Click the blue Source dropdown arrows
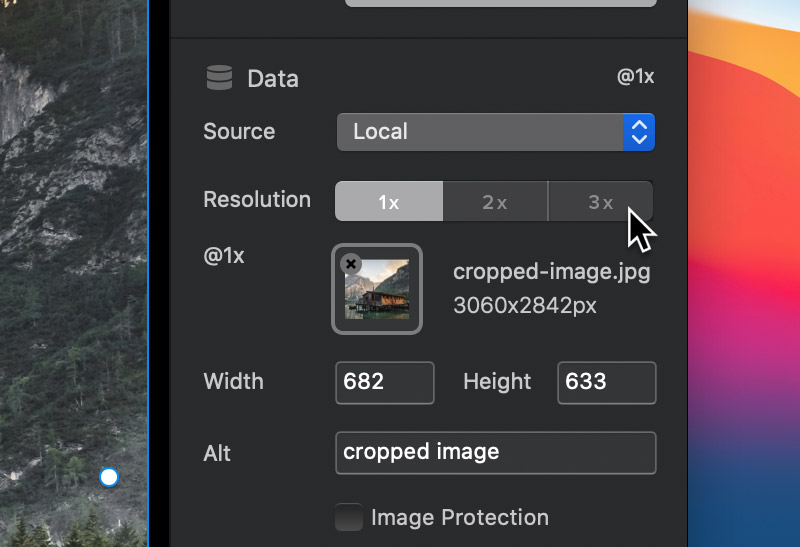The image size is (800, 547). tap(639, 132)
